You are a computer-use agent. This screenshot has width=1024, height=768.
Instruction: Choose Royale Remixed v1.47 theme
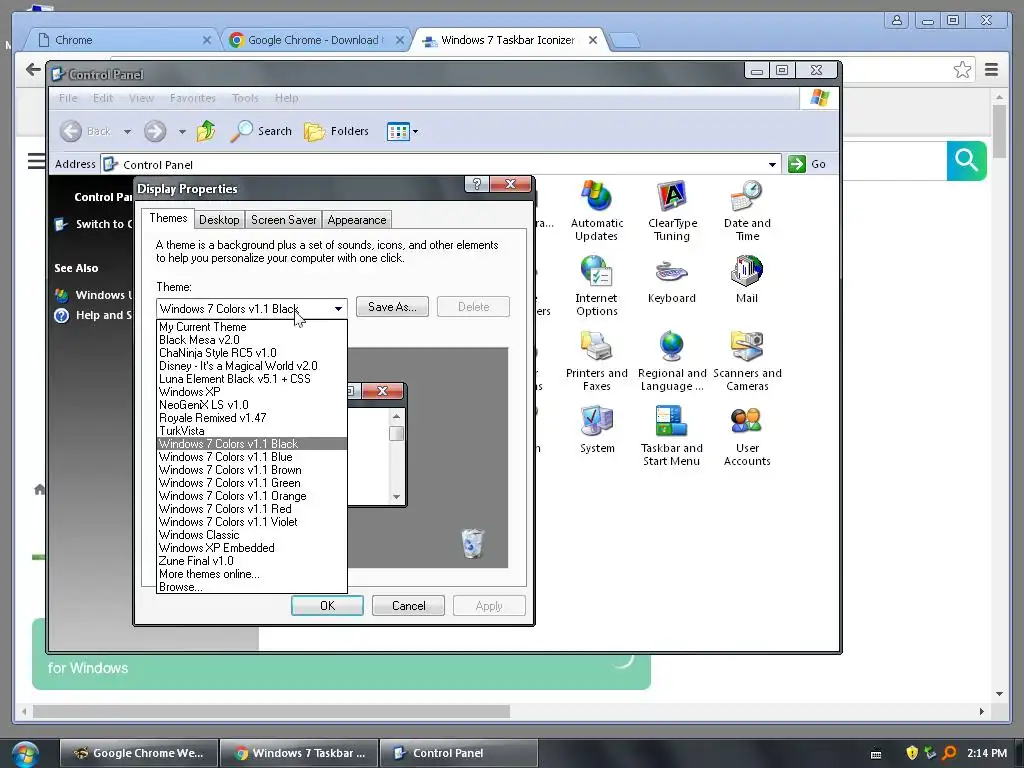tap(252, 418)
